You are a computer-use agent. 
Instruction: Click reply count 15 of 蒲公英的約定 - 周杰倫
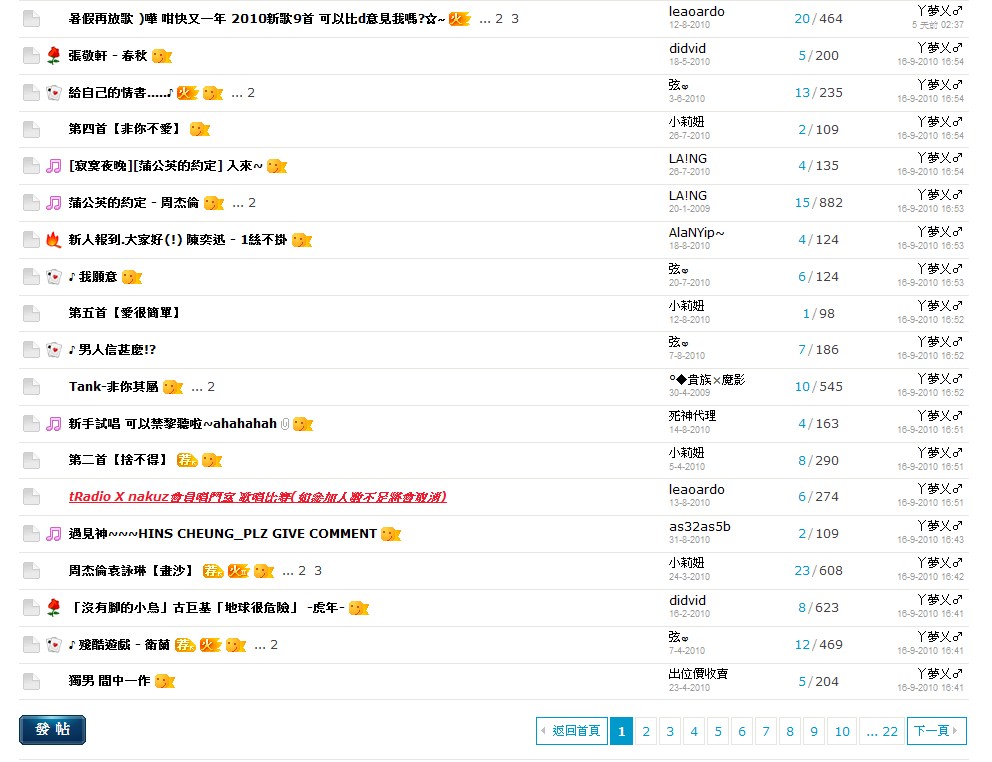[802, 203]
